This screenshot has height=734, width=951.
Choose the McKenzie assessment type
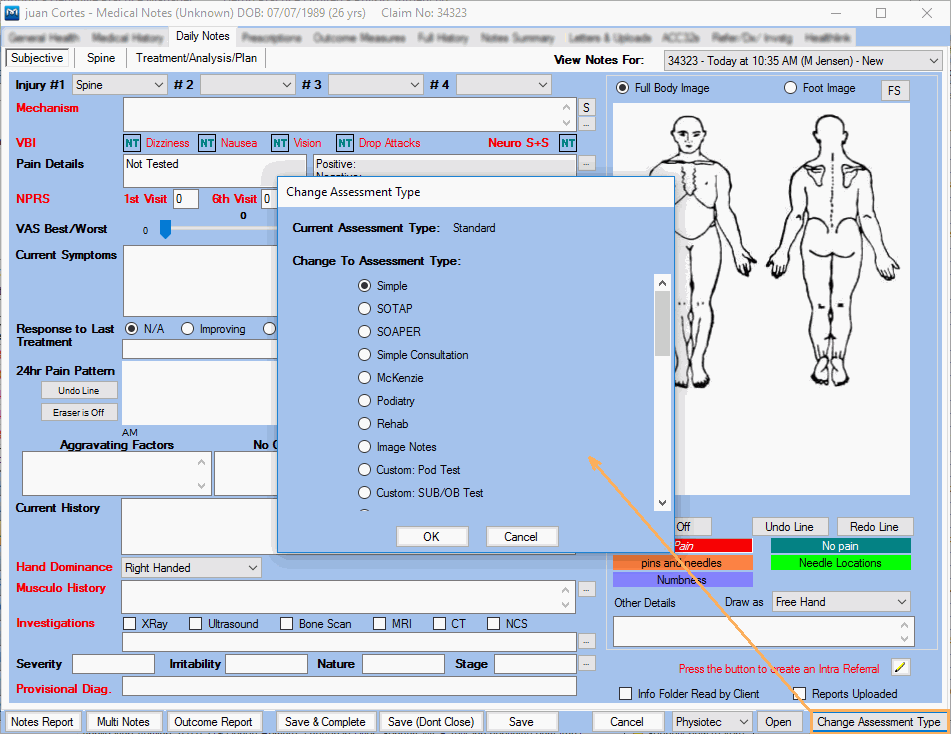366,378
